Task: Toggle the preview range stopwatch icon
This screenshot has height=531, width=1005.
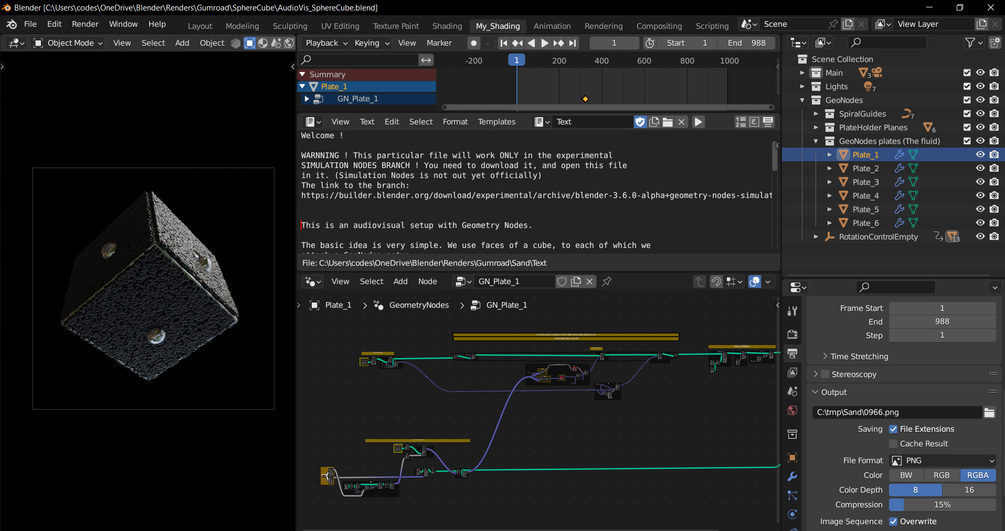Action: pos(649,43)
